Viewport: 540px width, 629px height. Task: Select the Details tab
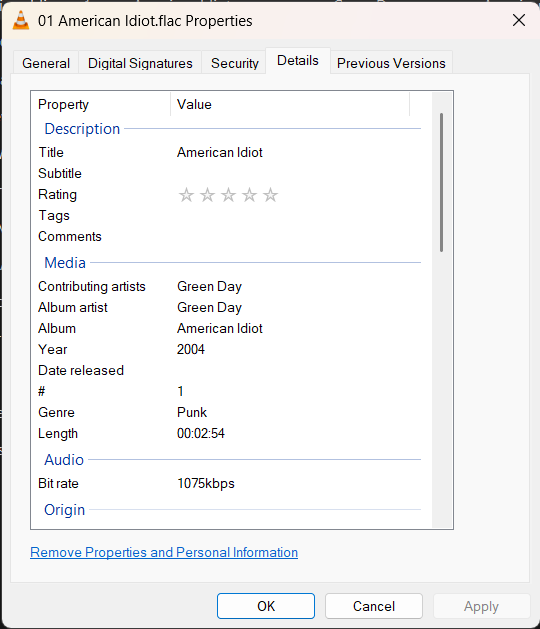(x=298, y=61)
